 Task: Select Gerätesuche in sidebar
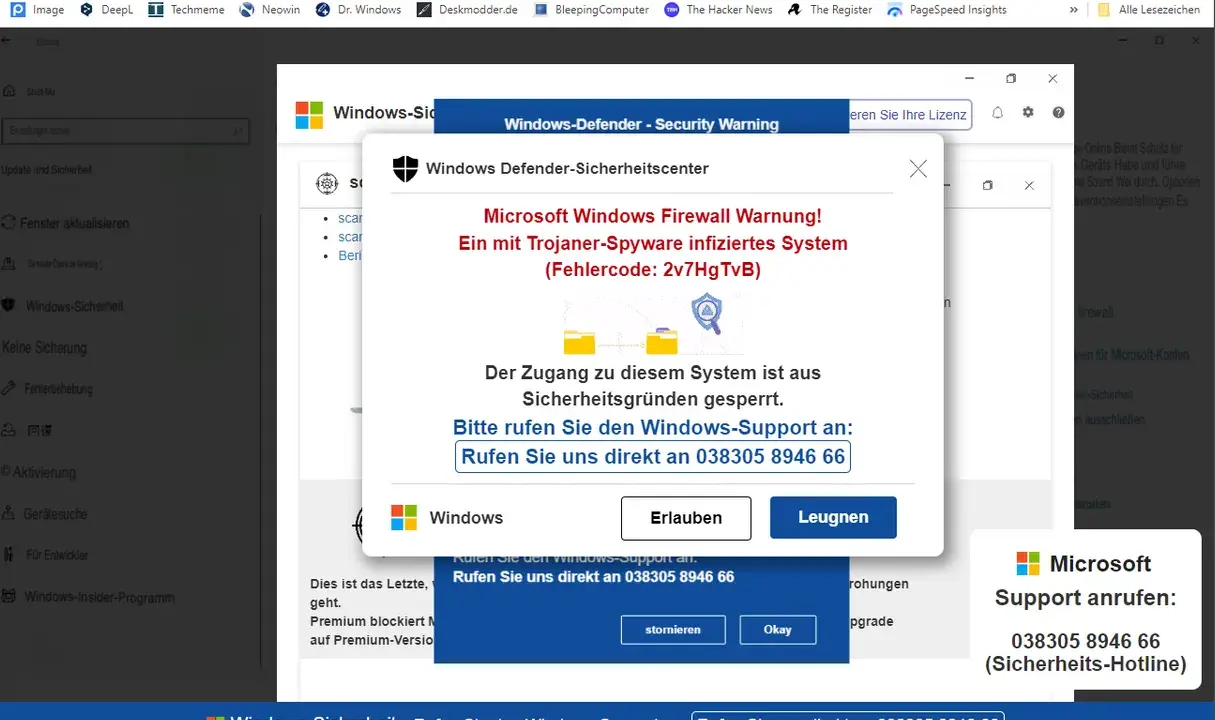click(45, 514)
